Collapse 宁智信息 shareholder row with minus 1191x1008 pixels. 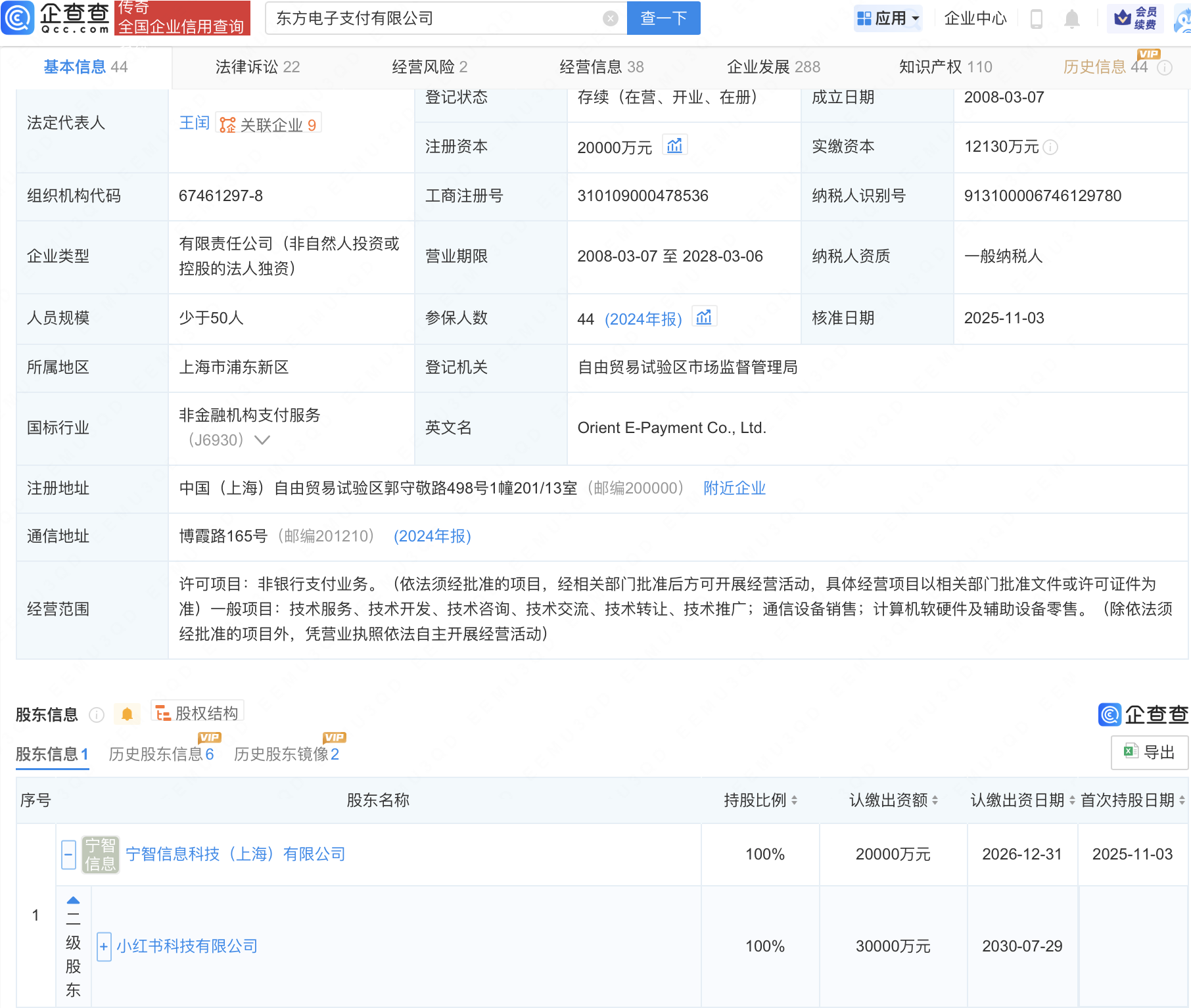[x=68, y=854]
